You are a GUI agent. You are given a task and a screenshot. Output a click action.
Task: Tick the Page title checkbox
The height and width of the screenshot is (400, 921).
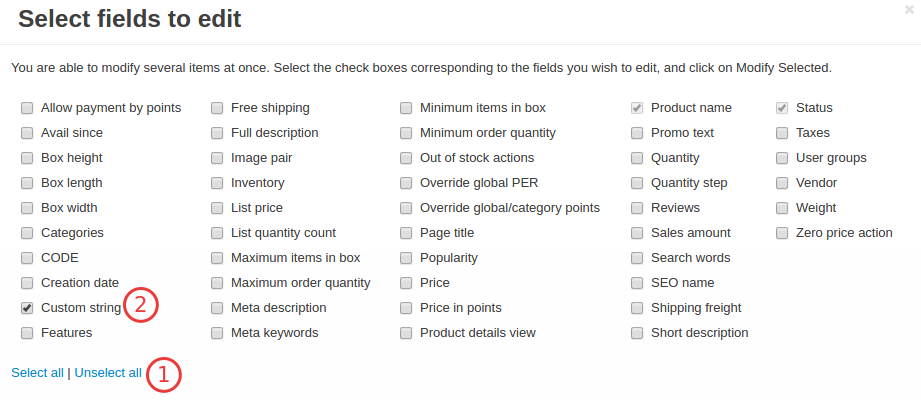click(406, 233)
